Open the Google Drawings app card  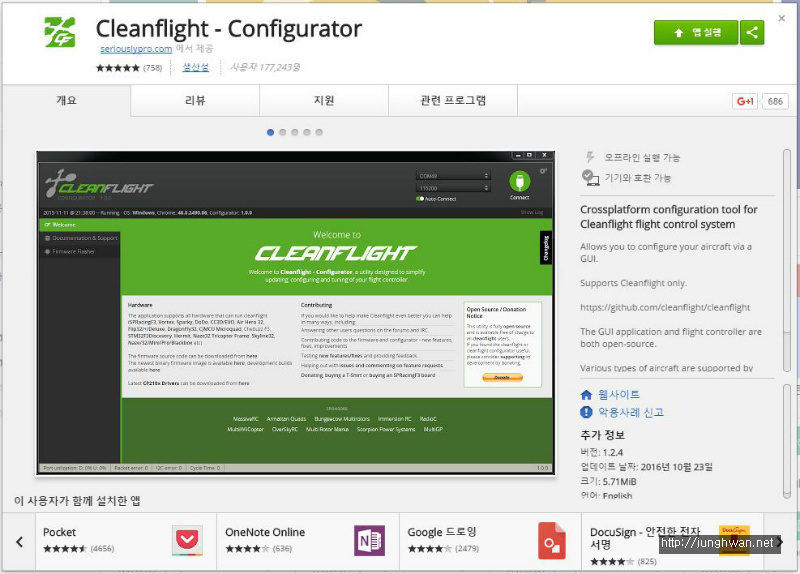tap(490, 541)
